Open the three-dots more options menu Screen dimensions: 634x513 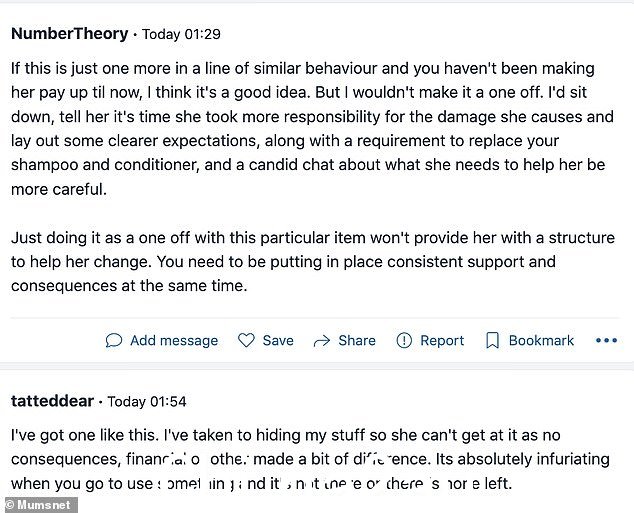[606, 340]
